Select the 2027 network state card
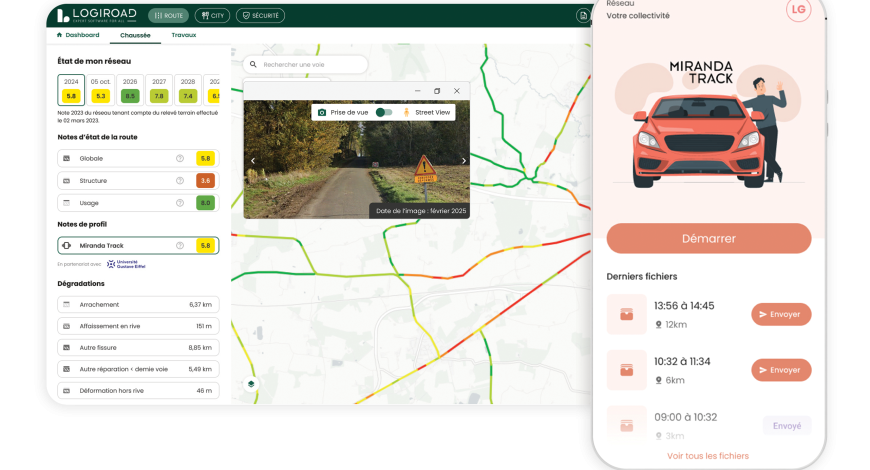The width and height of the screenshot is (870, 470). (159, 89)
